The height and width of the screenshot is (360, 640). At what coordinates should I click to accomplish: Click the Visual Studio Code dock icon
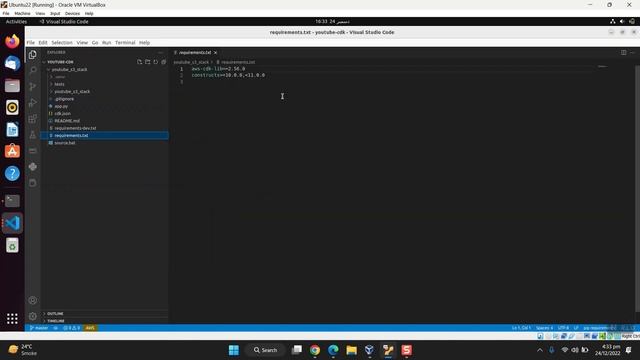(x=12, y=223)
